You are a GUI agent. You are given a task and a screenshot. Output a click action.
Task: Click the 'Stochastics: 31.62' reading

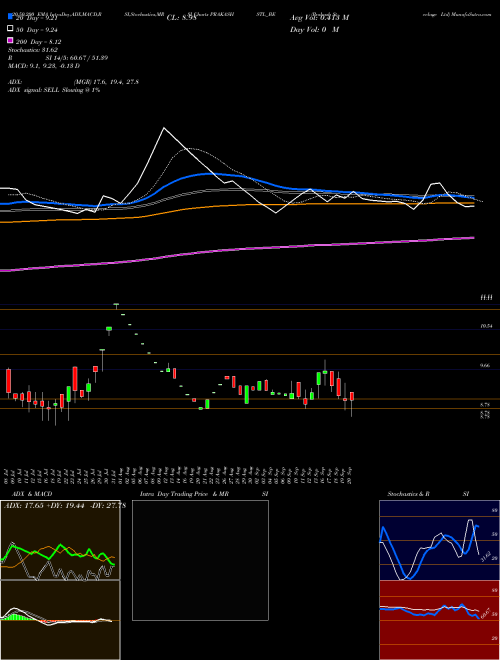33,50
